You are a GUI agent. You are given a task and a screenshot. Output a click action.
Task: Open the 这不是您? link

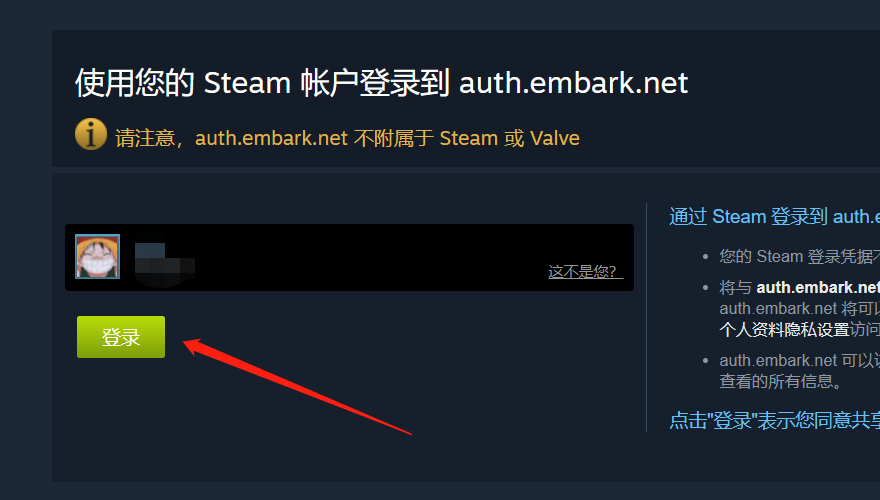(585, 272)
